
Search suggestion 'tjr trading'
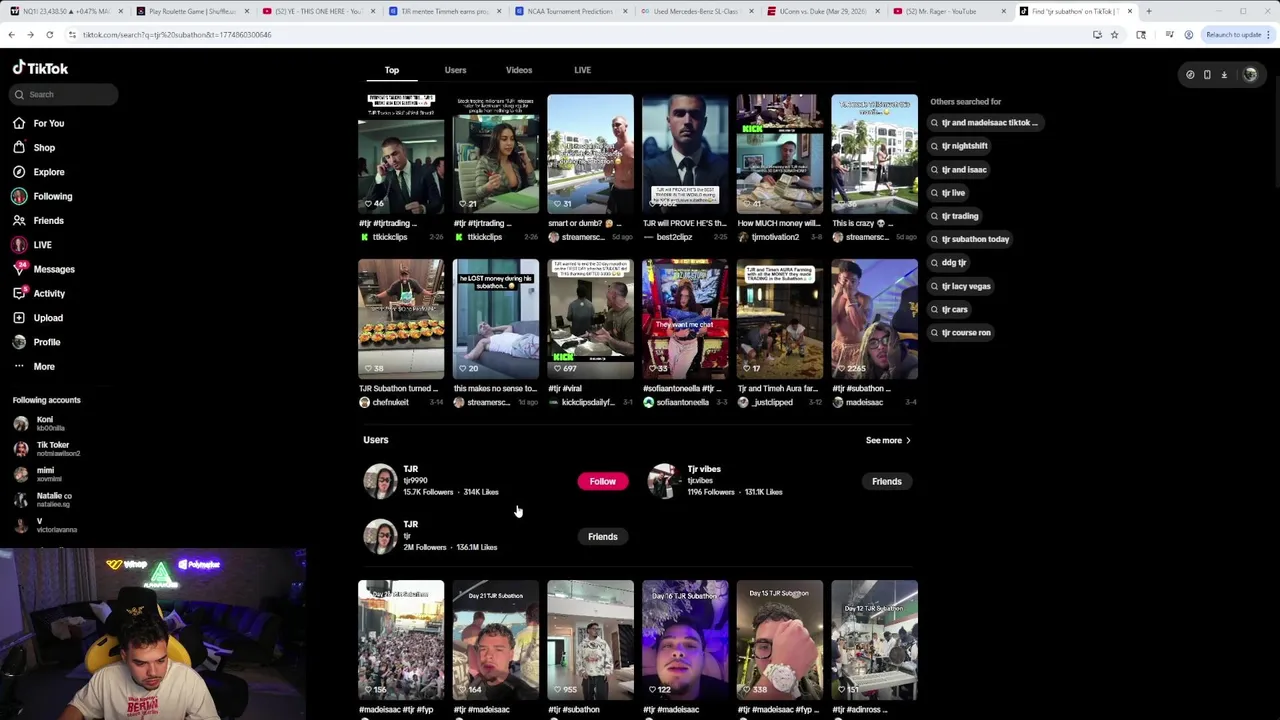tap(955, 216)
